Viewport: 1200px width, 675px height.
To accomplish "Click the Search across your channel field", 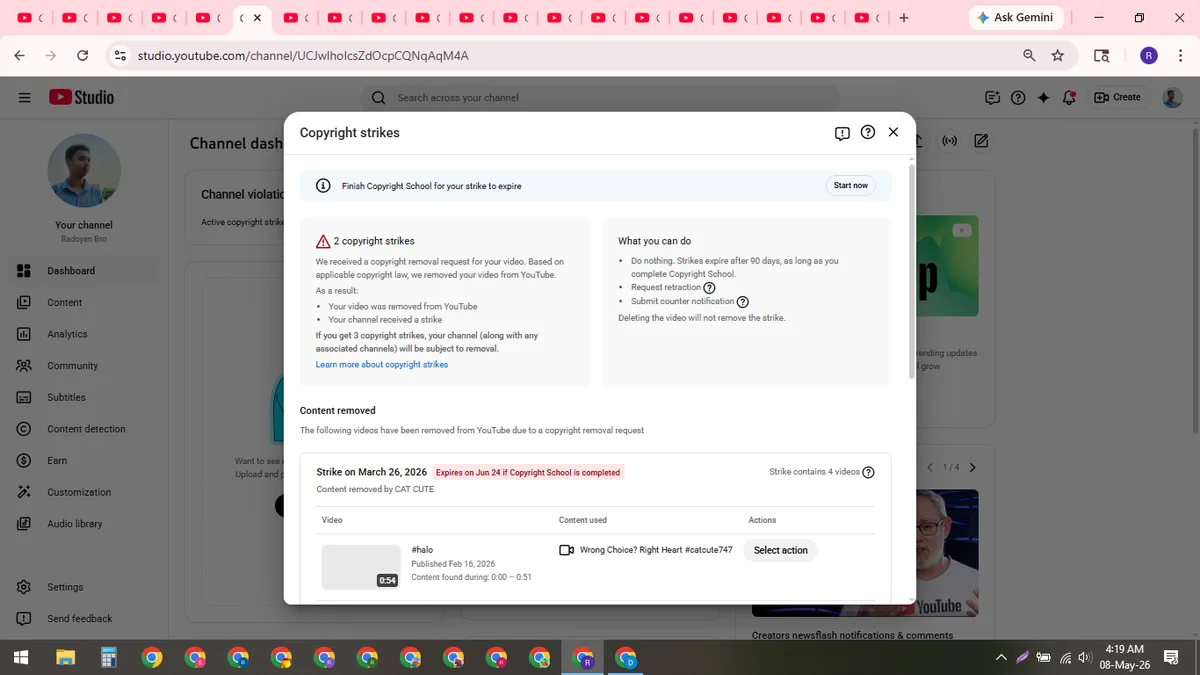I will coord(600,98).
